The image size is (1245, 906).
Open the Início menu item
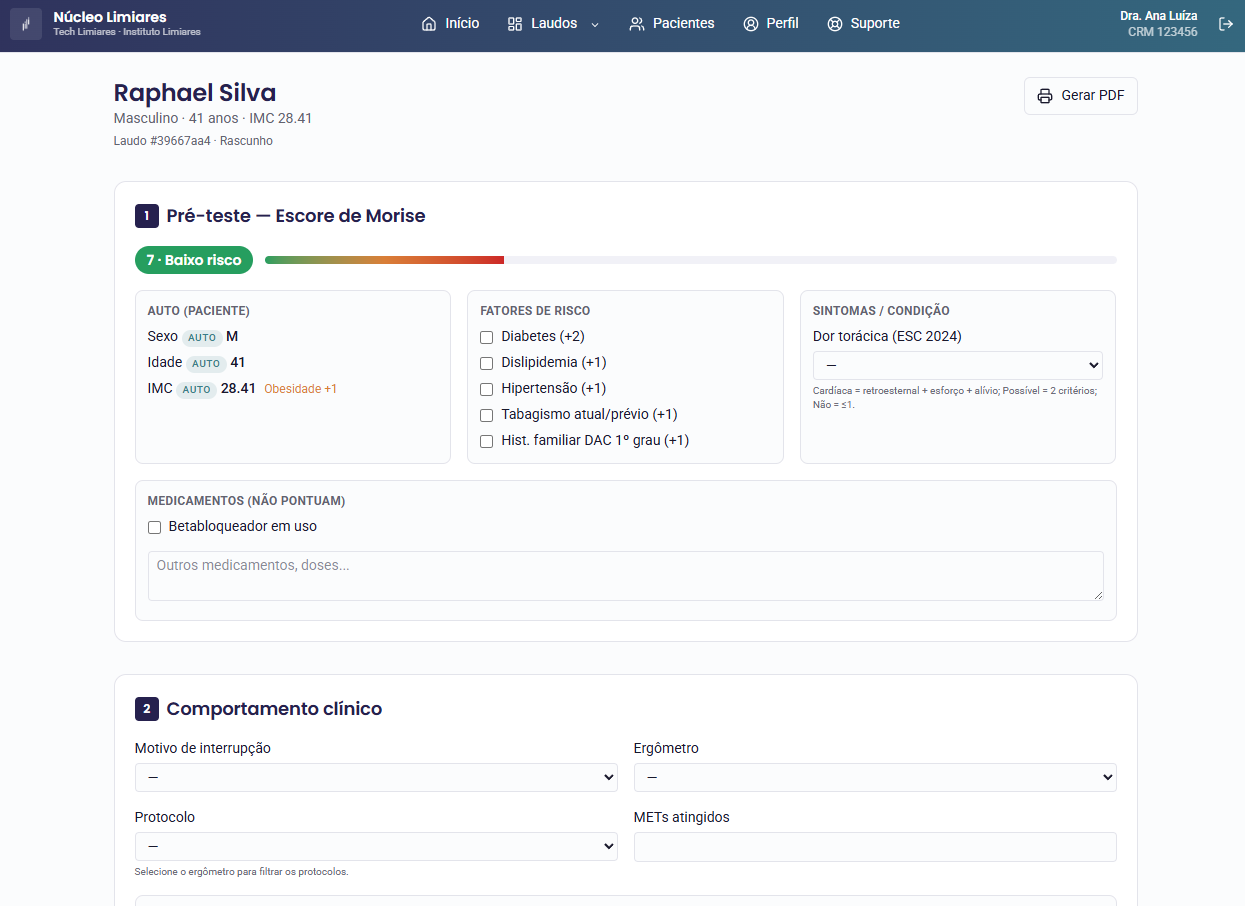pos(450,23)
